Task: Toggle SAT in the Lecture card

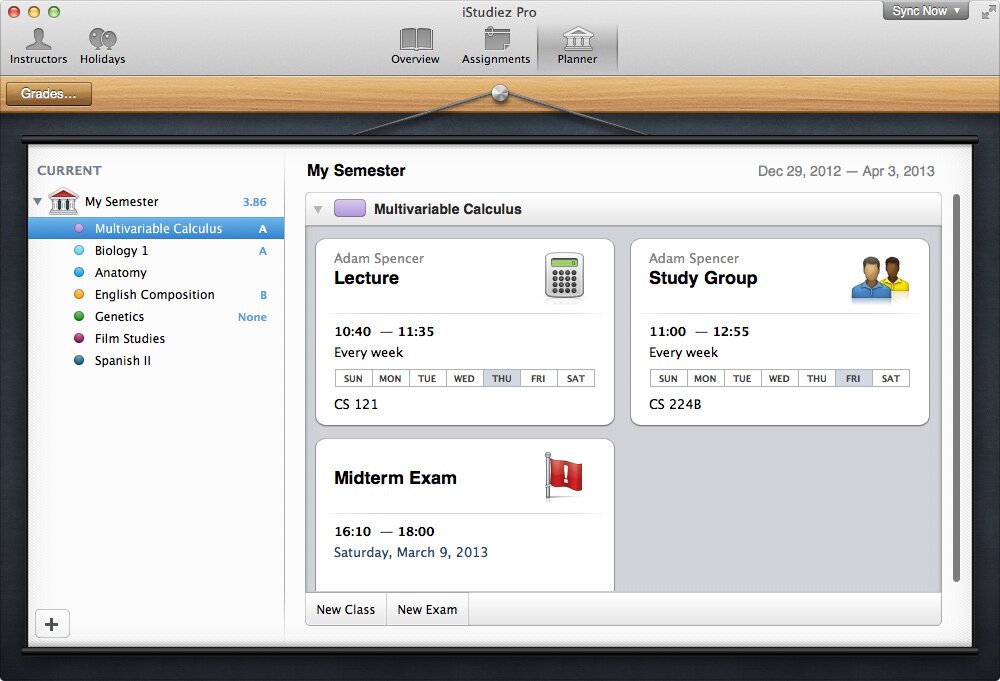Action: 576,378
